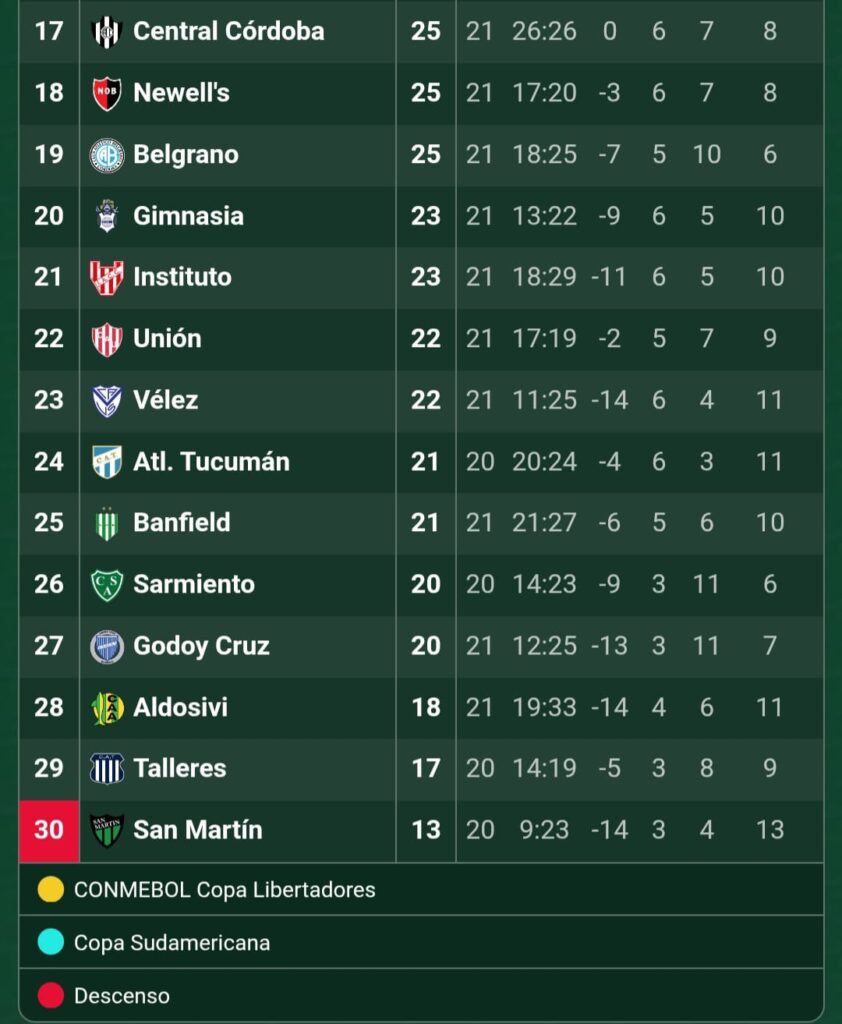Tap San Martín's 13 points value

coord(426,830)
